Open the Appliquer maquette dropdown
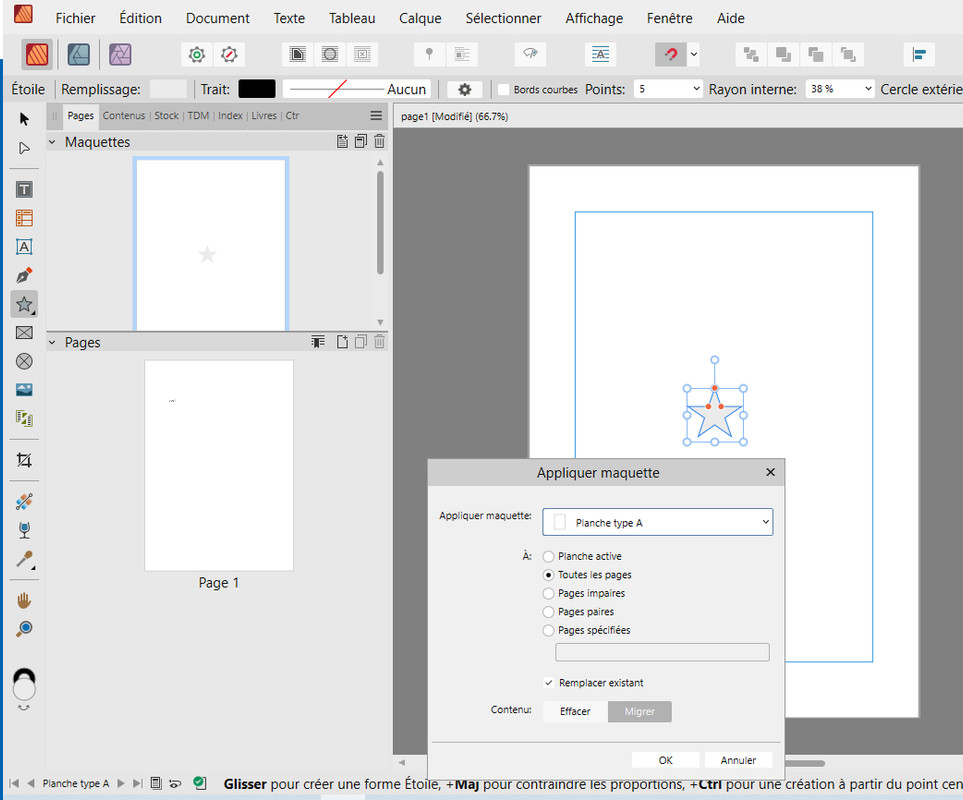Image resolution: width=963 pixels, height=800 pixels. pos(657,522)
